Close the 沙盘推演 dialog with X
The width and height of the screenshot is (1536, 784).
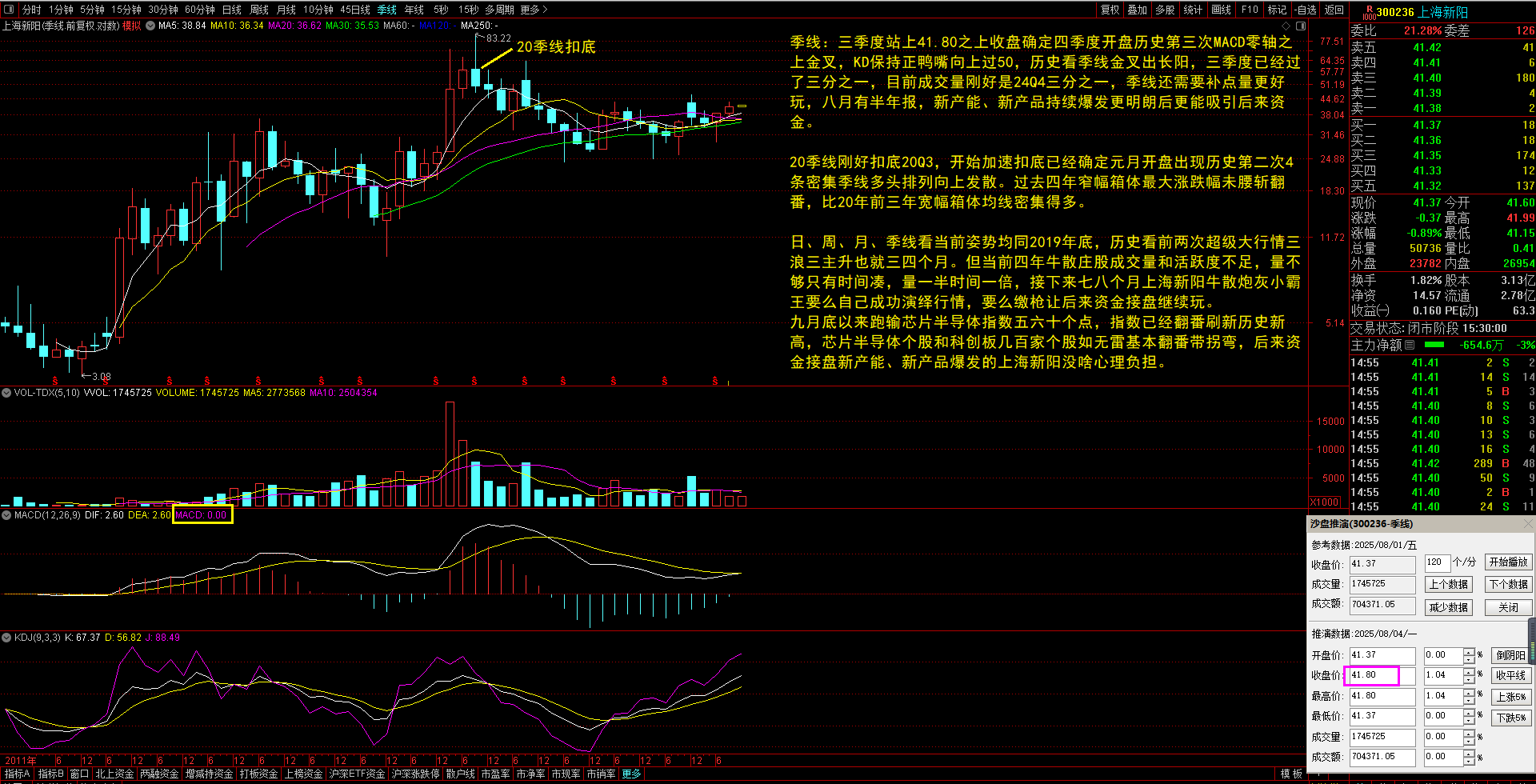click(x=1528, y=523)
